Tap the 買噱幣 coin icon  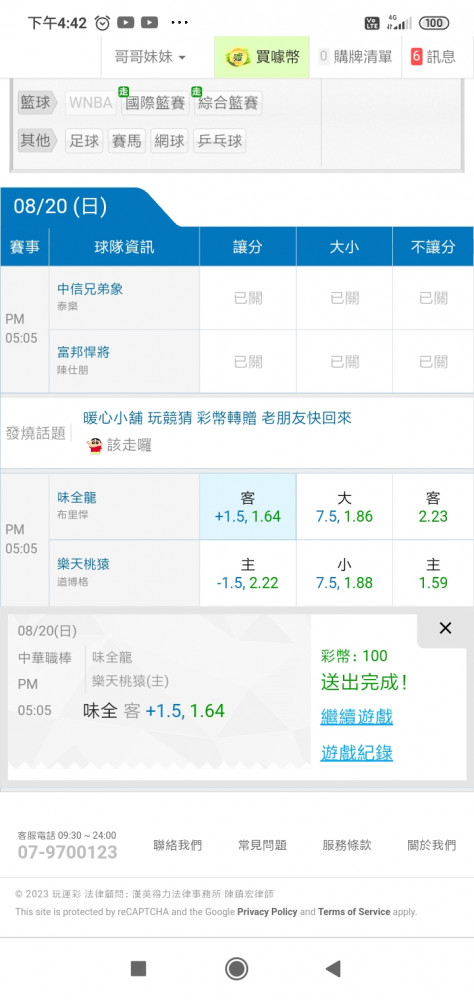[238, 57]
